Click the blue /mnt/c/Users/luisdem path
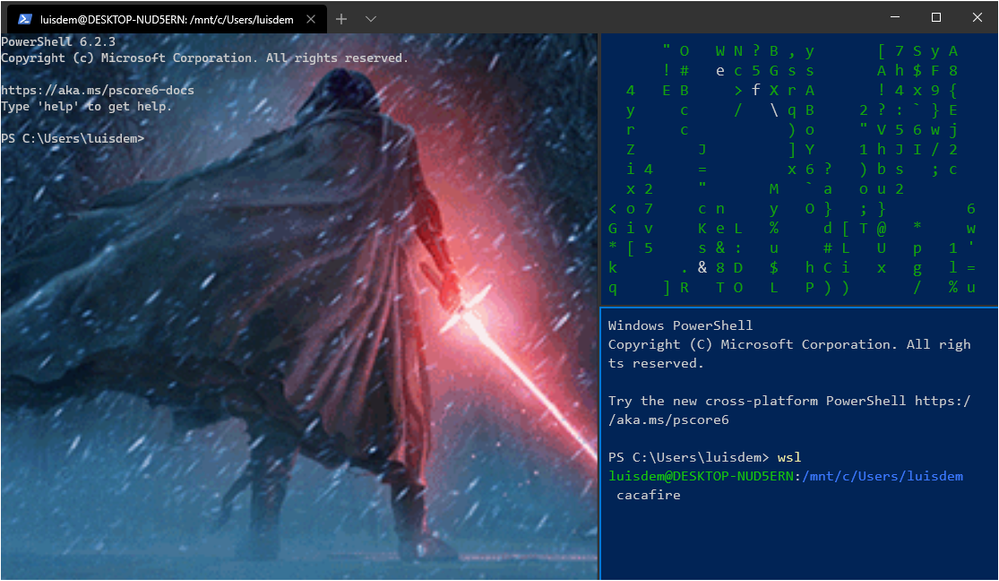The image size is (999, 581). pos(882,476)
